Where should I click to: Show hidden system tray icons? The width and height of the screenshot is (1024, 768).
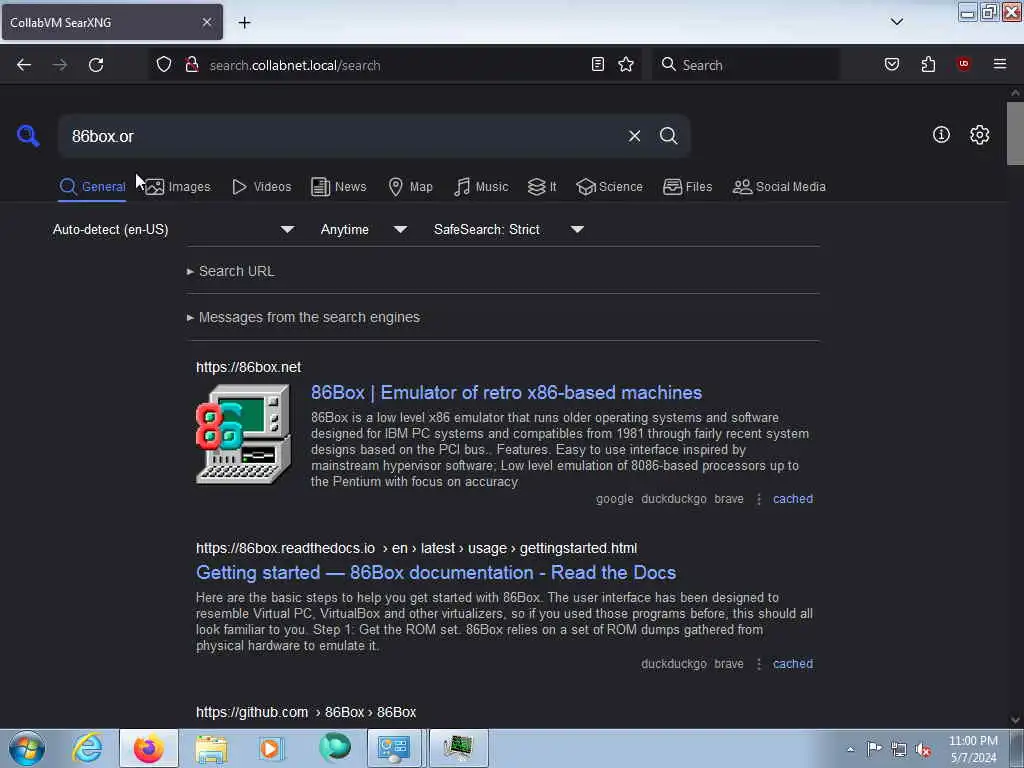(x=850, y=750)
